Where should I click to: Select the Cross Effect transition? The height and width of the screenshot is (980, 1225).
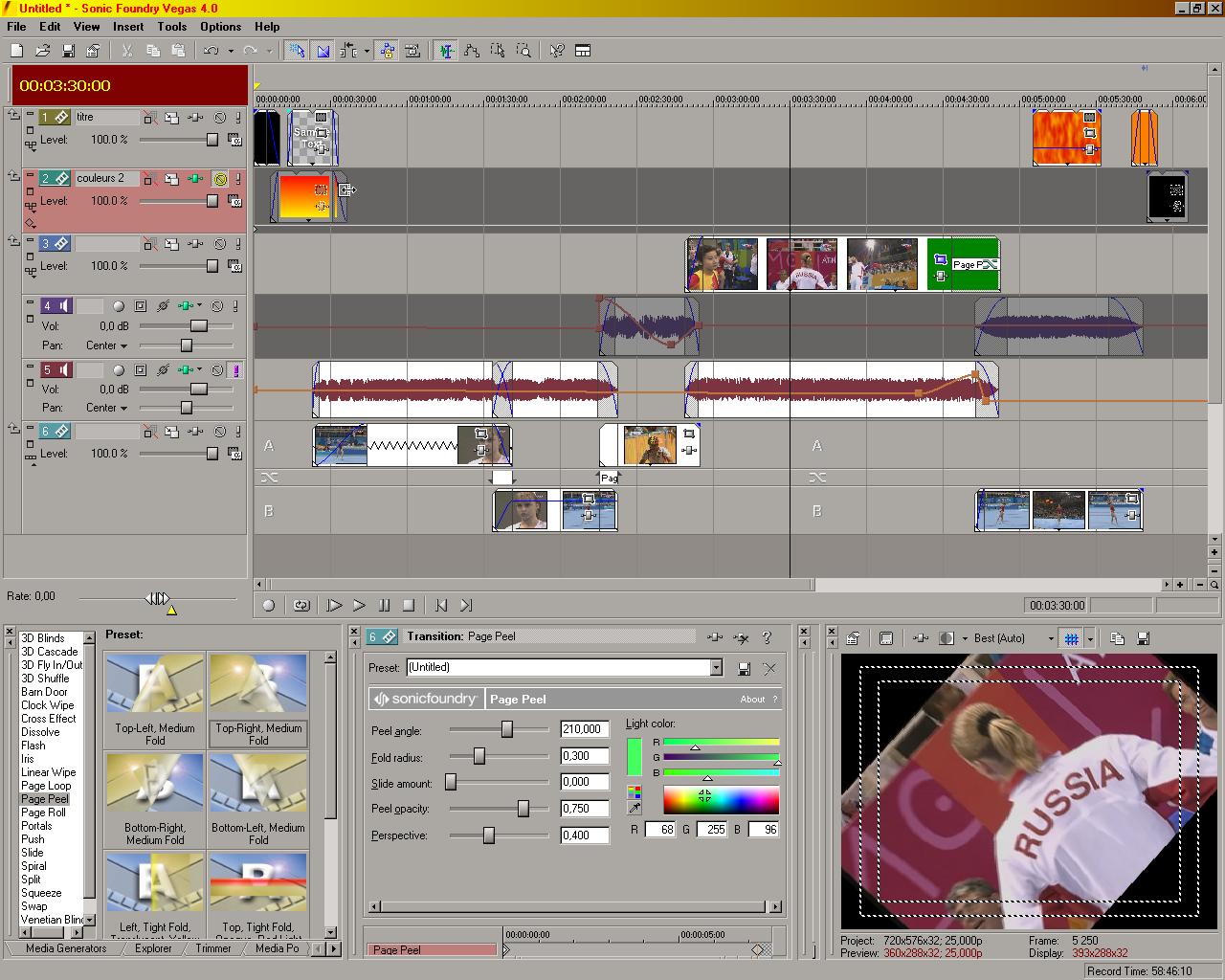tap(48, 719)
